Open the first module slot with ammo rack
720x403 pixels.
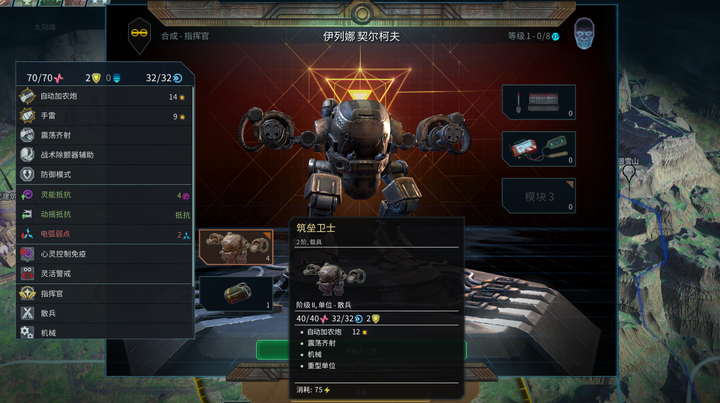click(539, 102)
